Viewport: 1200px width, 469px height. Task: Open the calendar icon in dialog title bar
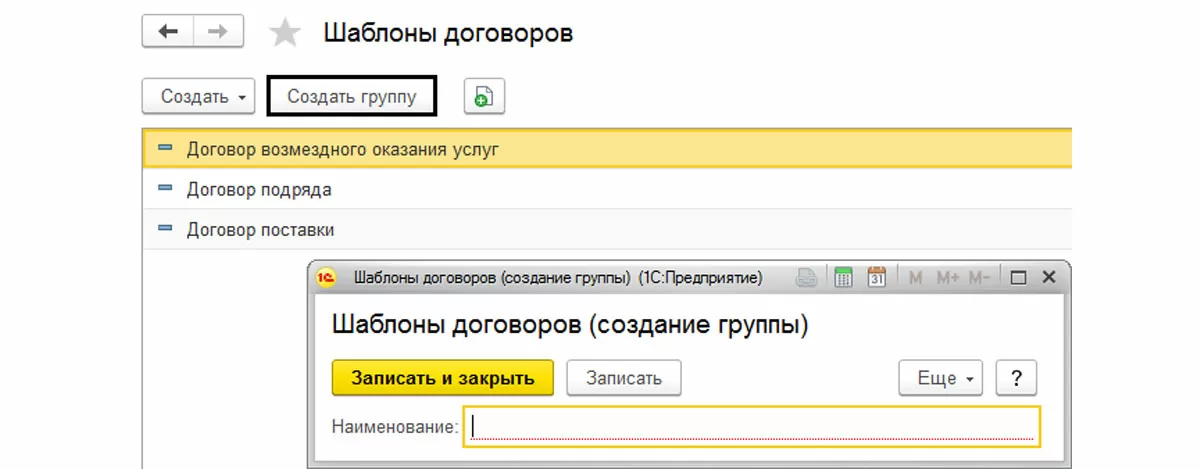tap(877, 278)
